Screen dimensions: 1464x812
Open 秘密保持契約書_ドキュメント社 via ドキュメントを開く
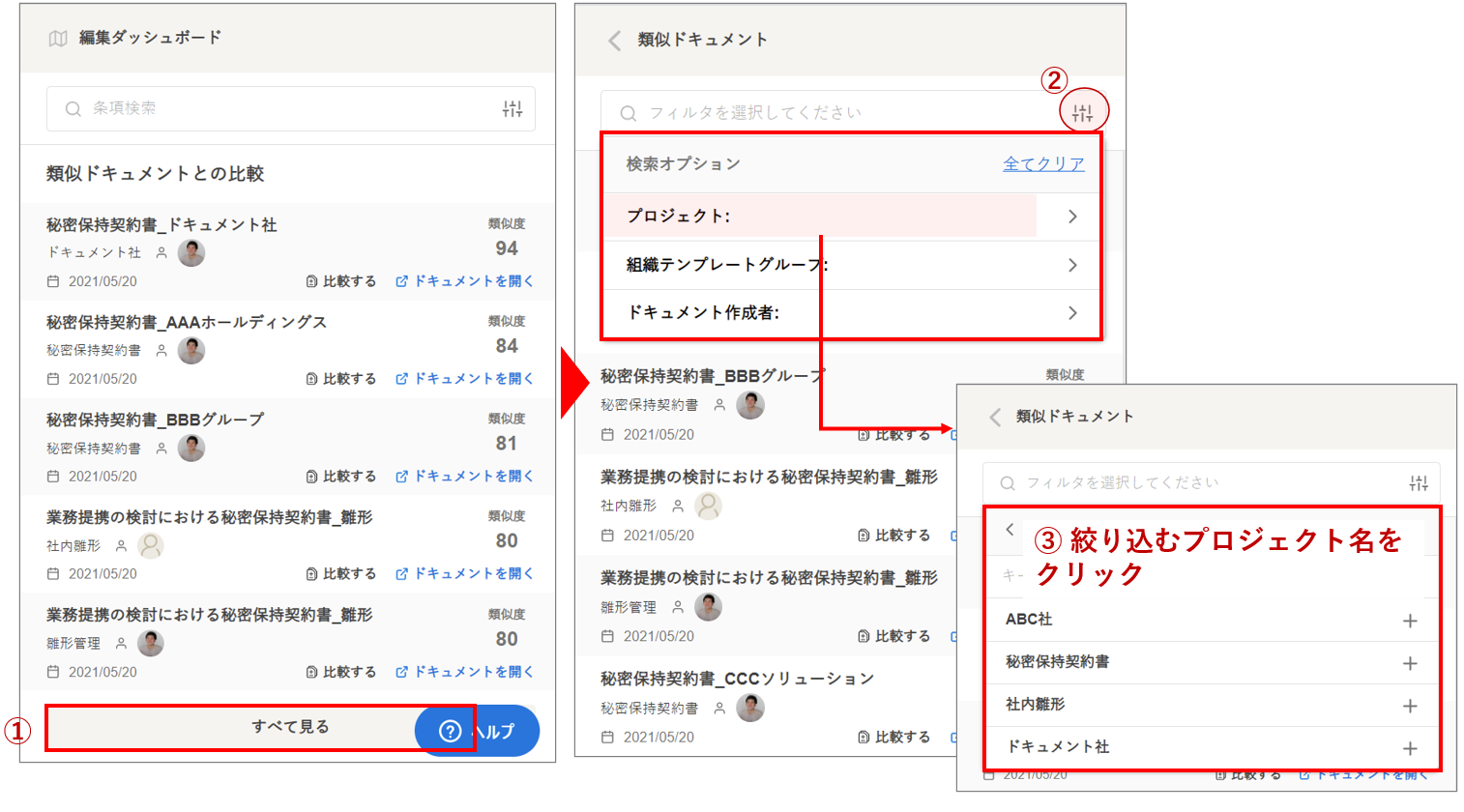click(464, 281)
